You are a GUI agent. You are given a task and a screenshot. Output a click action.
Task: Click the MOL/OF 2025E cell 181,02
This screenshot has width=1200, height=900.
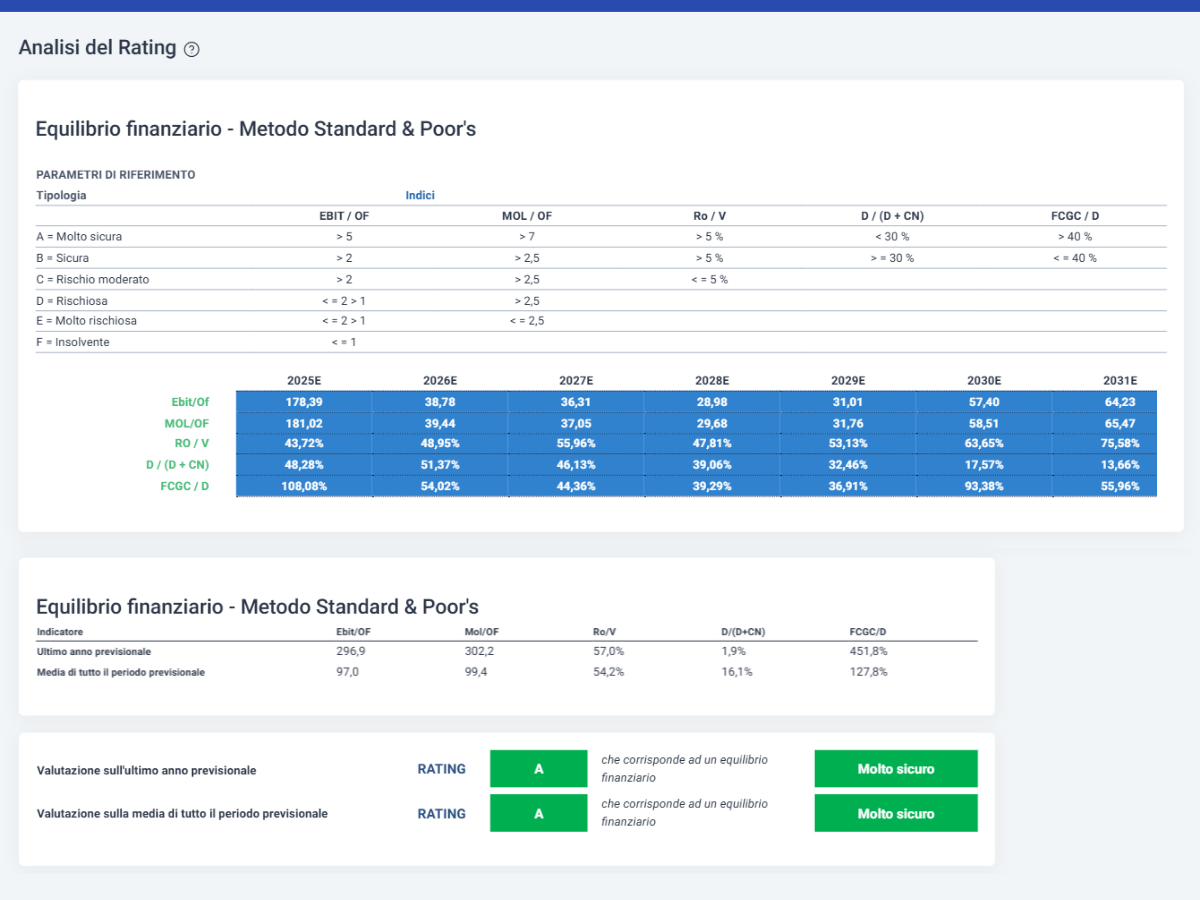pos(304,423)
